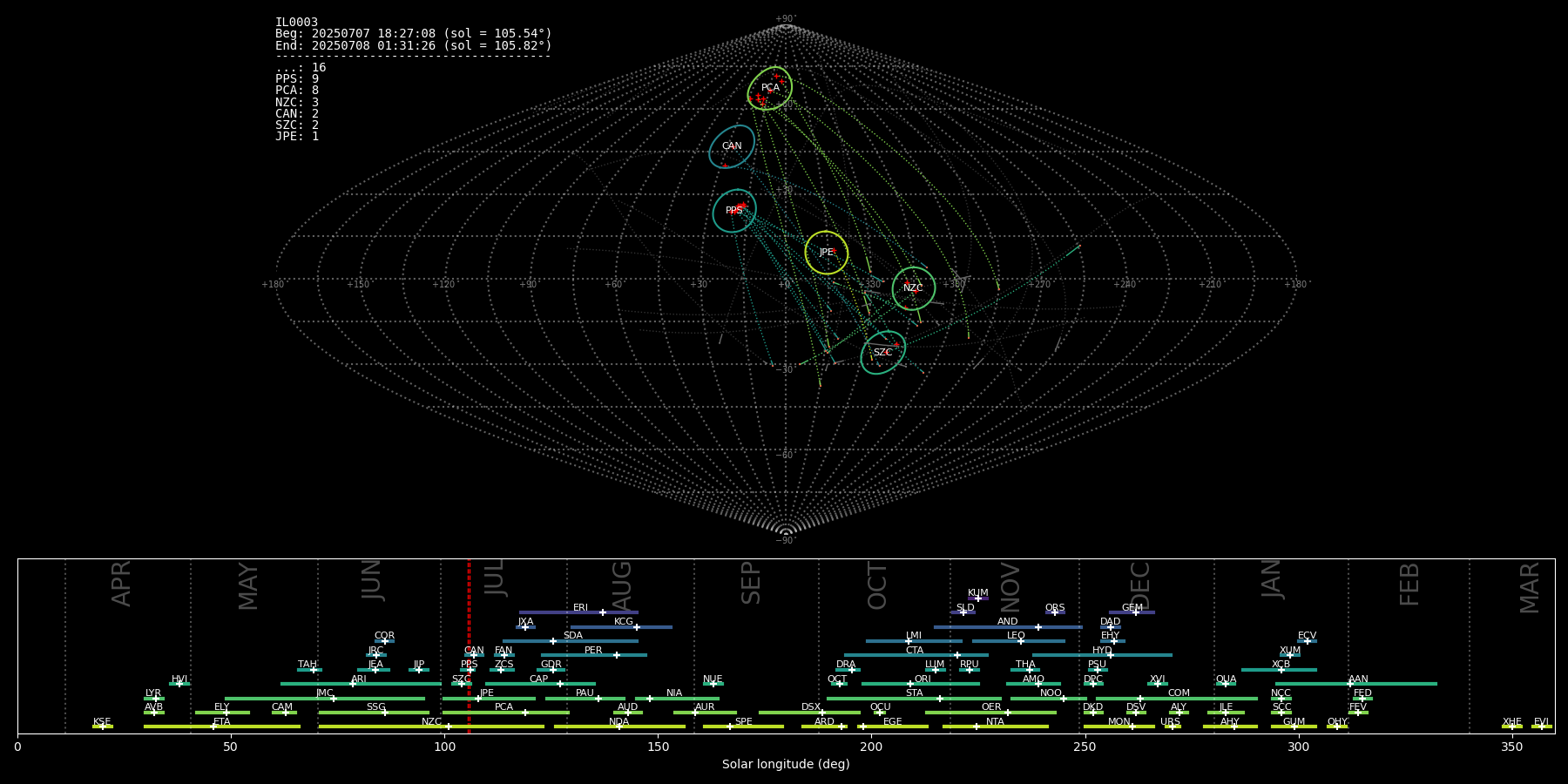Click the AND shower bar in the timeline
This screenshot has height=784, width=1568.
1008,627
